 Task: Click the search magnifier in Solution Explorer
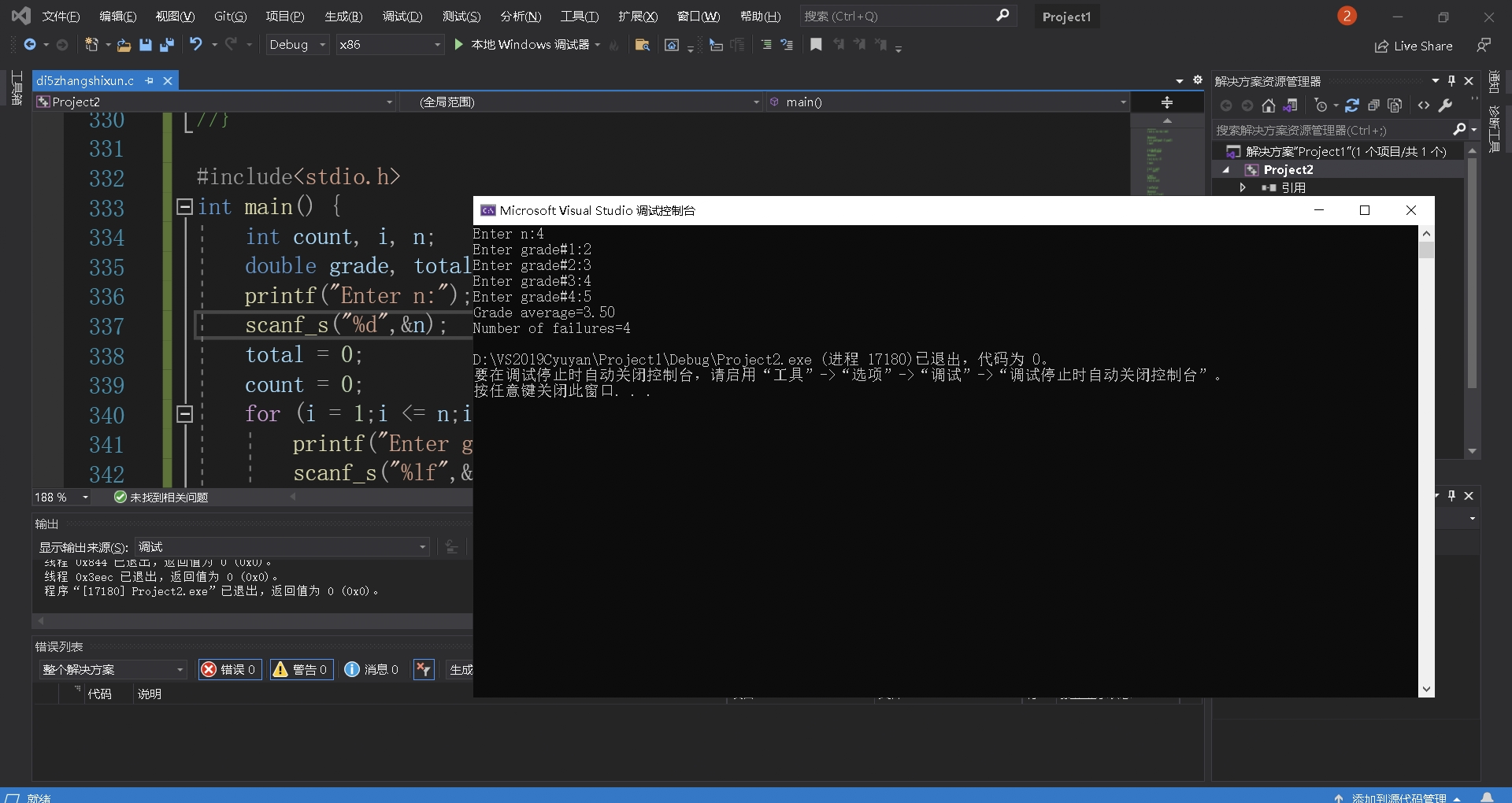click(x=1459, y=129)
